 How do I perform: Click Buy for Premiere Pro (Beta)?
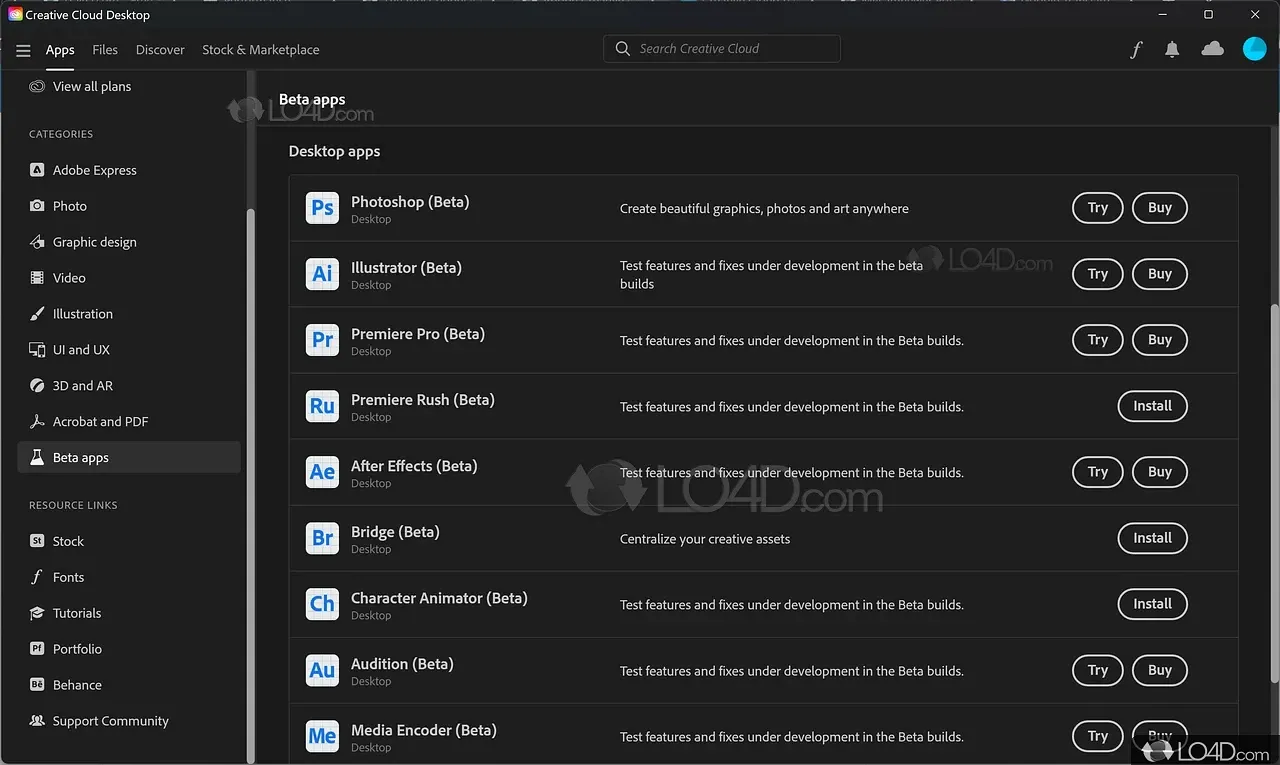point(1160,340)
